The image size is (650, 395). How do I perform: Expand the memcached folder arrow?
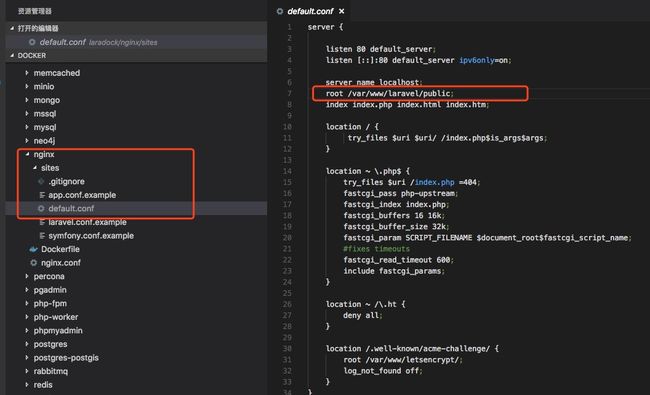pos(27,73)
